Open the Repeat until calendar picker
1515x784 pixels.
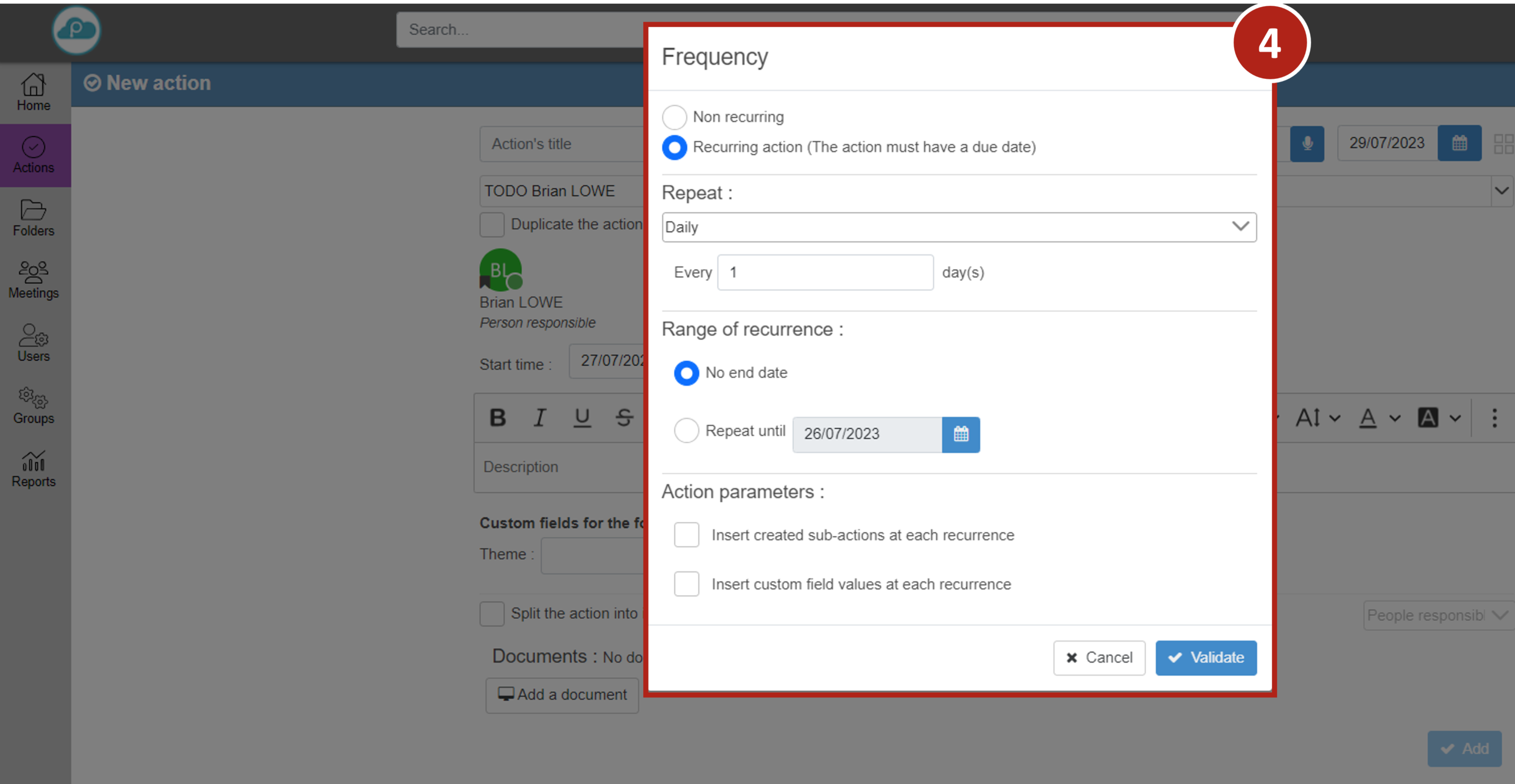point(961,434)
